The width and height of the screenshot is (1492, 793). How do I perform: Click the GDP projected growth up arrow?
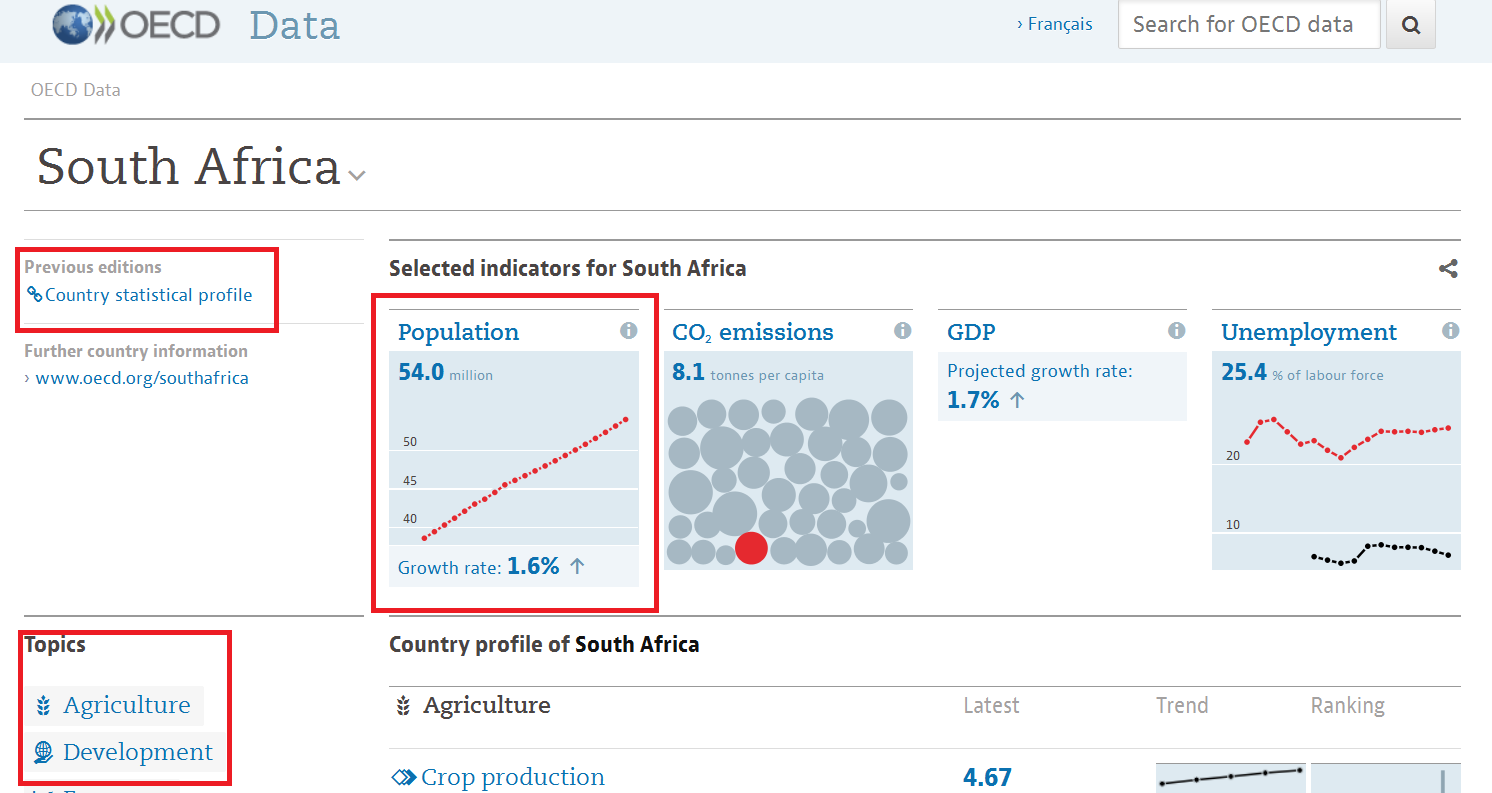click(1017, 400)
